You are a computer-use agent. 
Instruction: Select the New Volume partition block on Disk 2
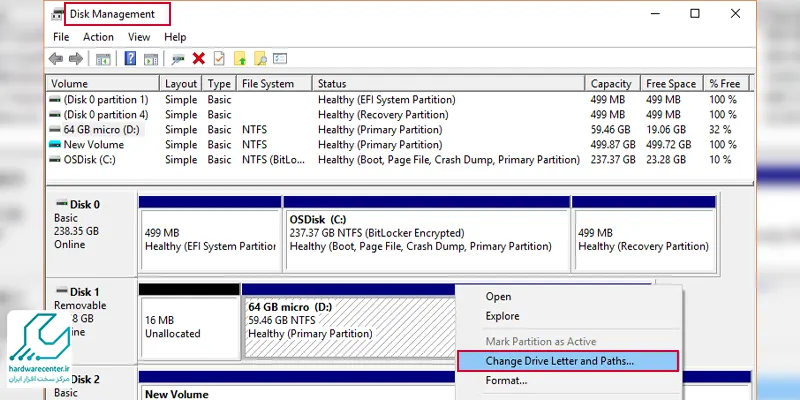pos(296,386)
